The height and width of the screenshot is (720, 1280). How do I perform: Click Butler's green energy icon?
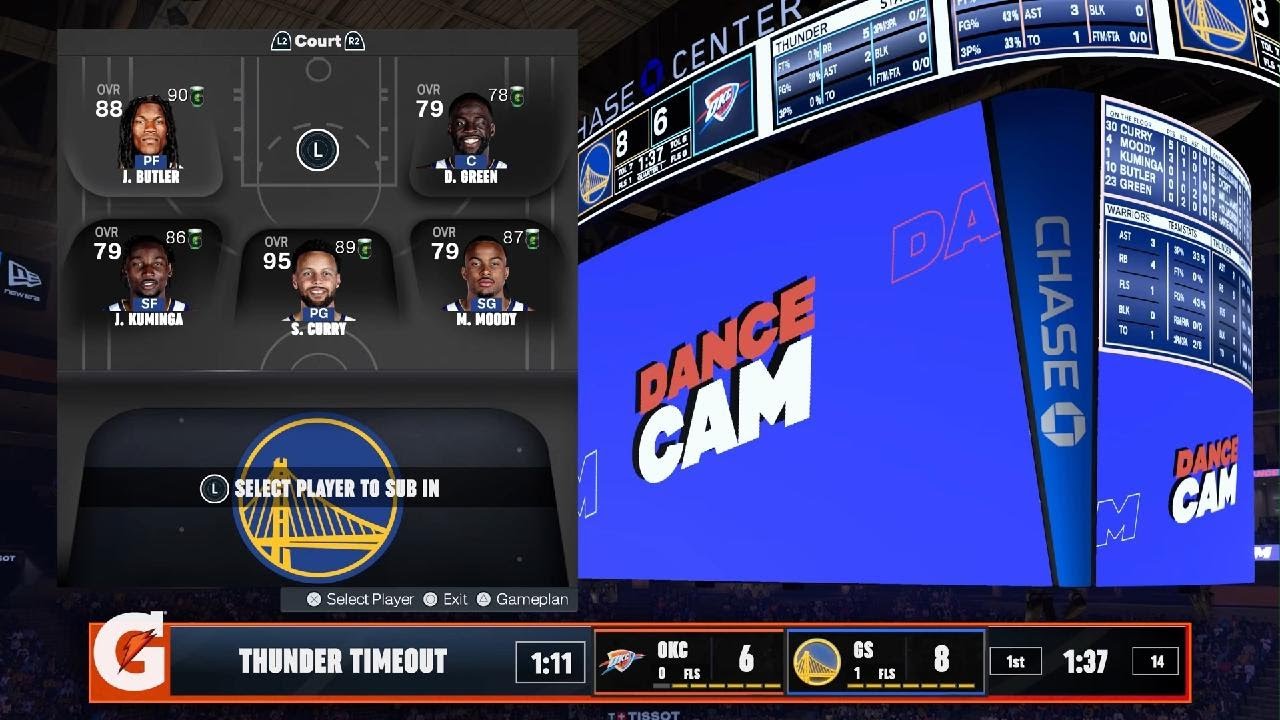pos(198,95)
